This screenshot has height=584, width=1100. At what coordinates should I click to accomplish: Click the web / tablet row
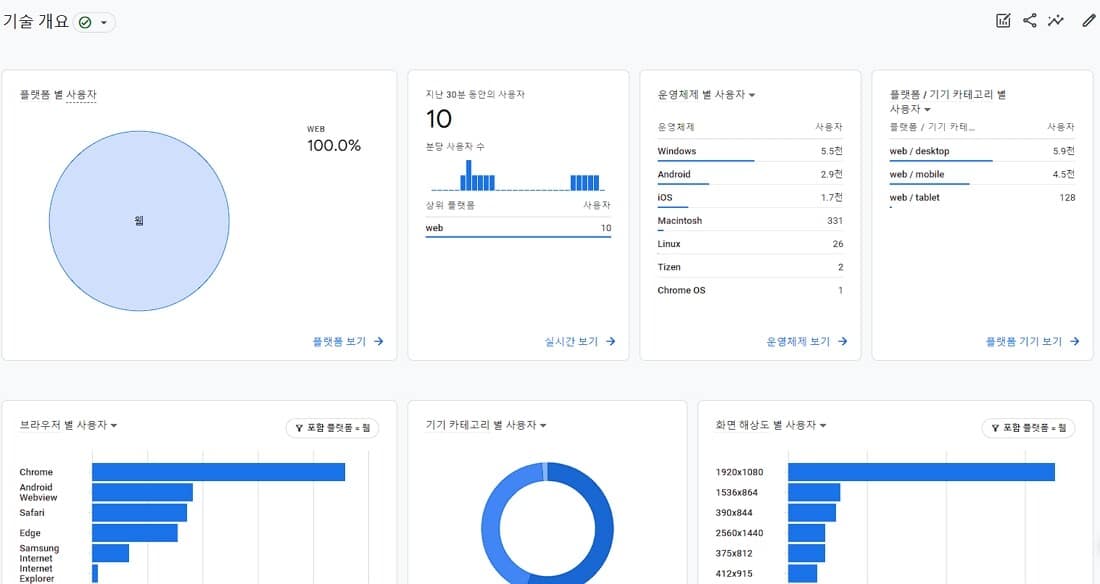(x=982, y=197)
